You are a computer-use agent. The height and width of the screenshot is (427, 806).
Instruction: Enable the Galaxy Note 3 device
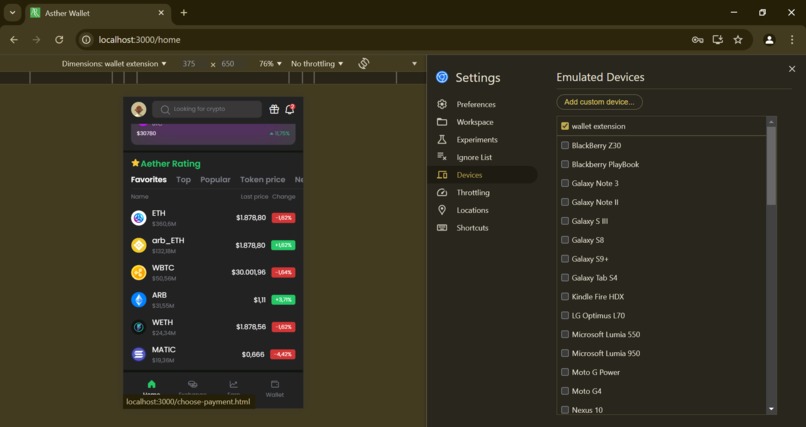pyautogui.click(x=565, y=183)
